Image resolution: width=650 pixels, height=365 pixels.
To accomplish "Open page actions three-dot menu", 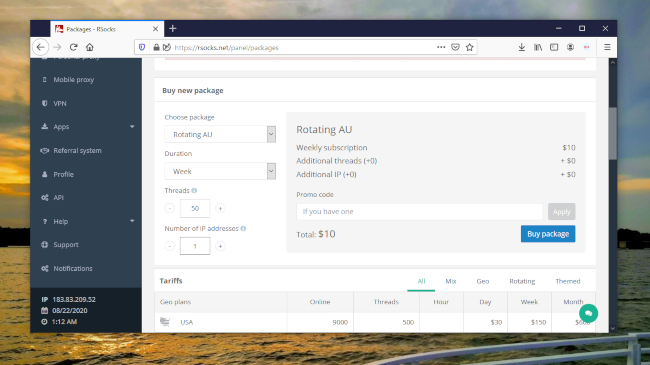I will pyautogui.click(x=441, y=47).
